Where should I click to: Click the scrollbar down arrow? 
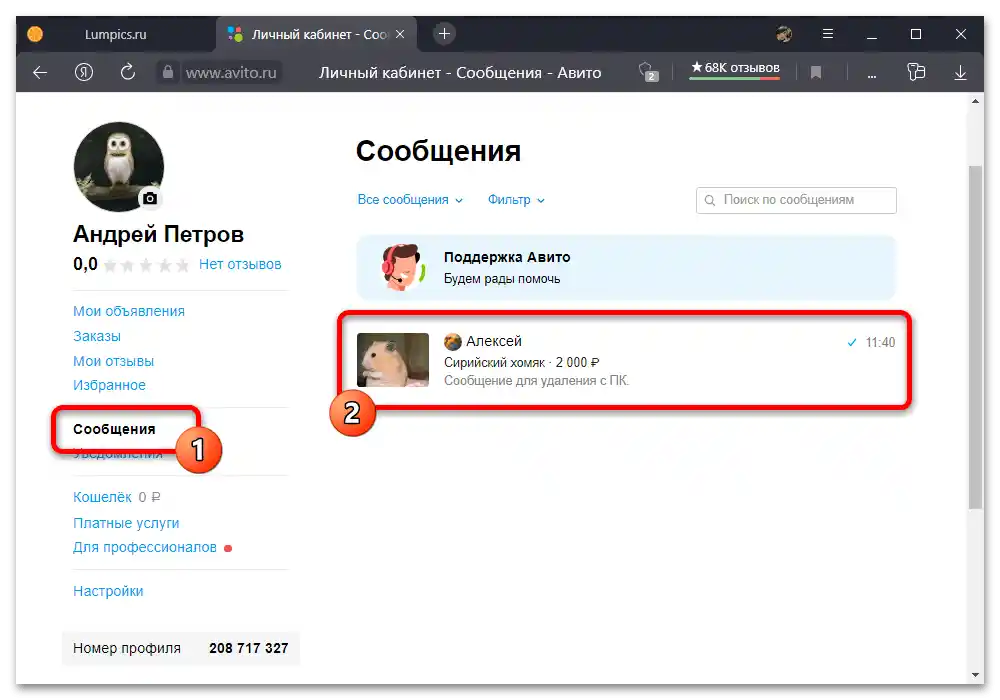975,674
